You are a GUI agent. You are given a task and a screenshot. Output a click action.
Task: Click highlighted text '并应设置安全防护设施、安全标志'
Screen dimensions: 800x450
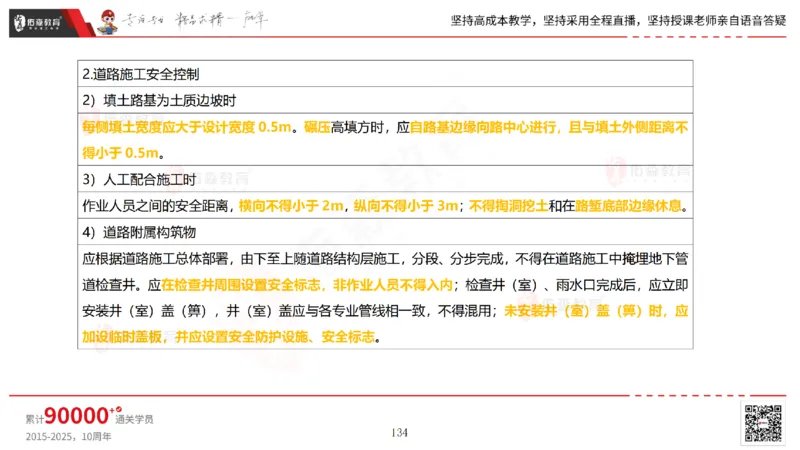(275, 337)
